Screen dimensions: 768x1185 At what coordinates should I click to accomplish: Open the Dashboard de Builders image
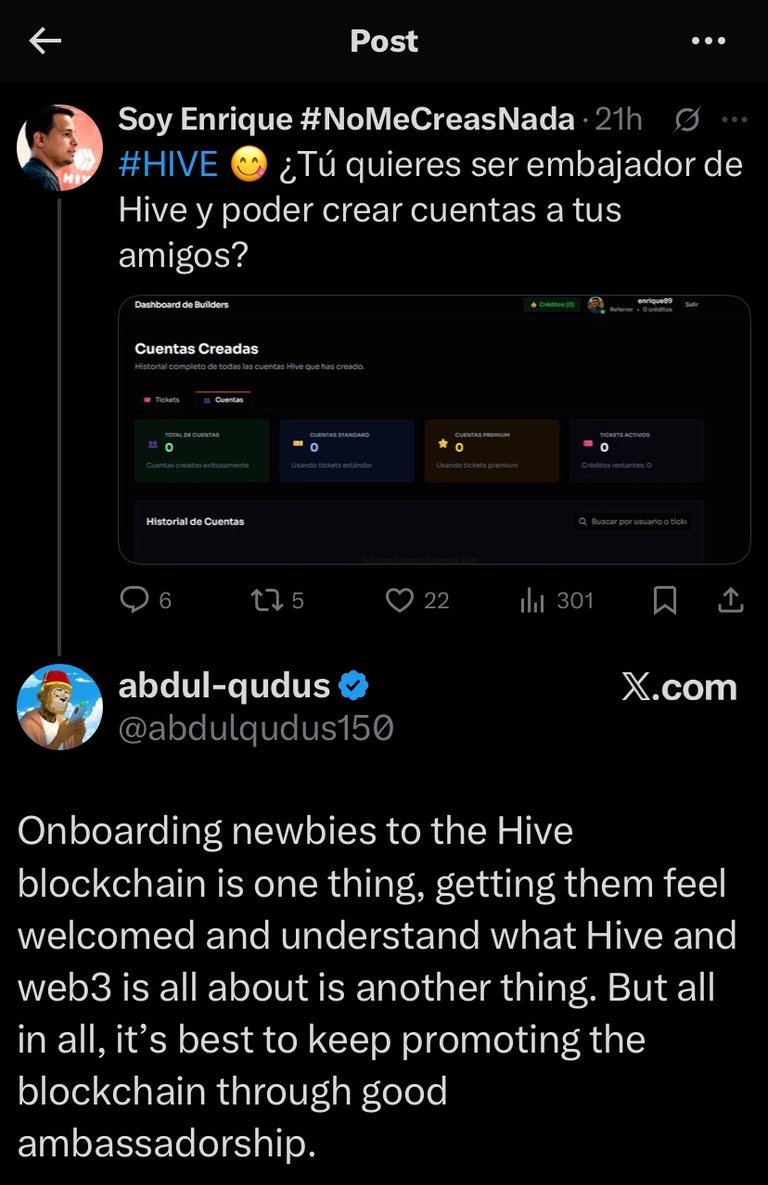pos(434,429)
